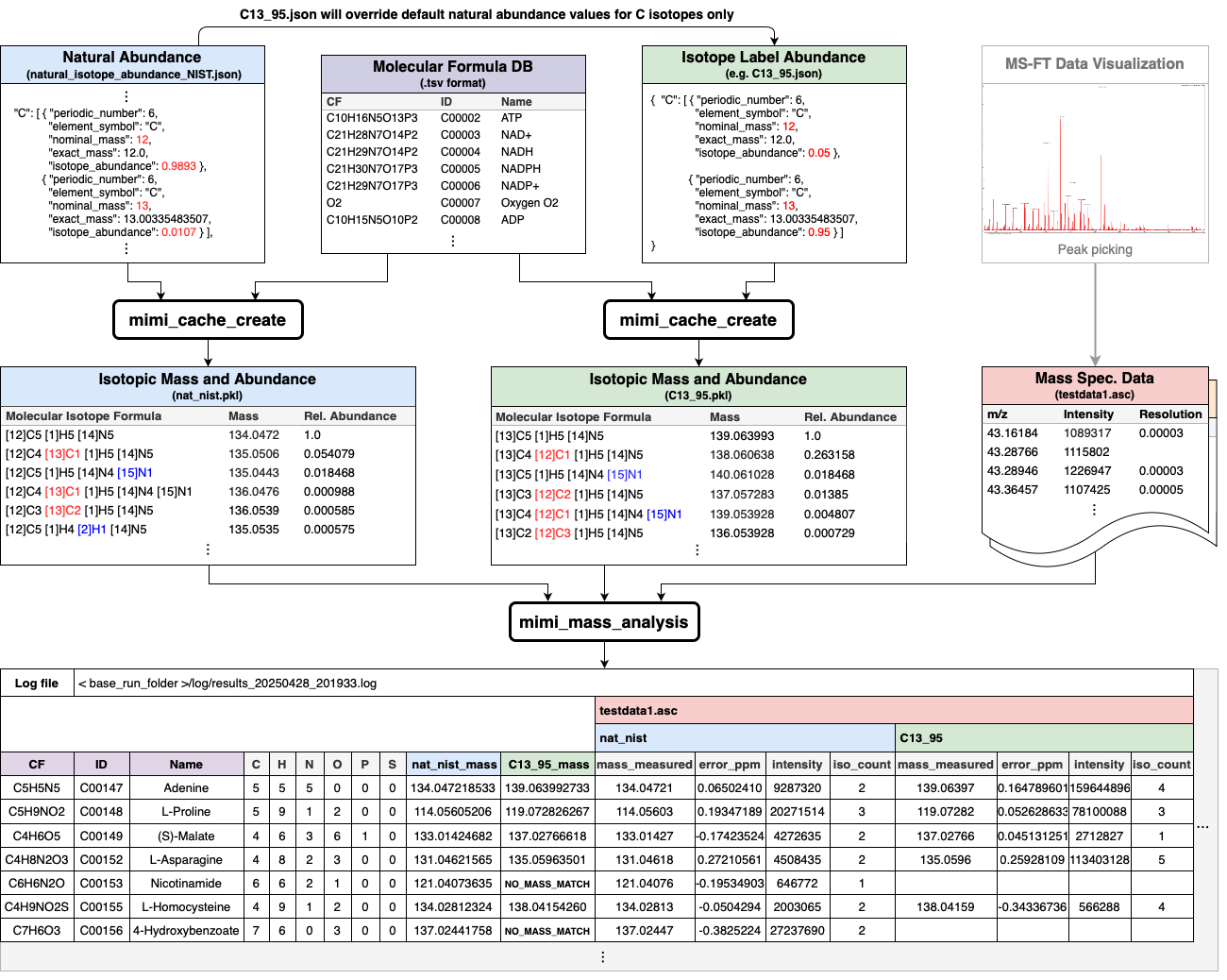The image size is (1227, 980).
Task: Select the ATP row in Molecular Formula DB
Action: tap(453, 118)
